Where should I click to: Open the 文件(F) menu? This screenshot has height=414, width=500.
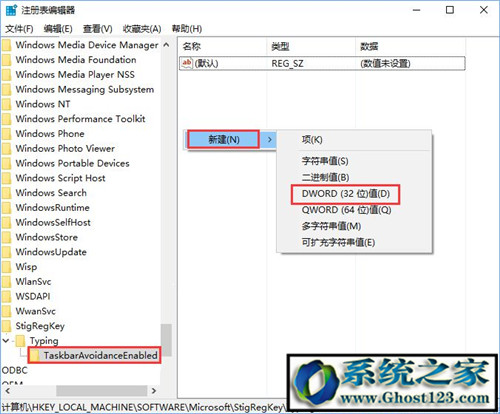point(19,29)
